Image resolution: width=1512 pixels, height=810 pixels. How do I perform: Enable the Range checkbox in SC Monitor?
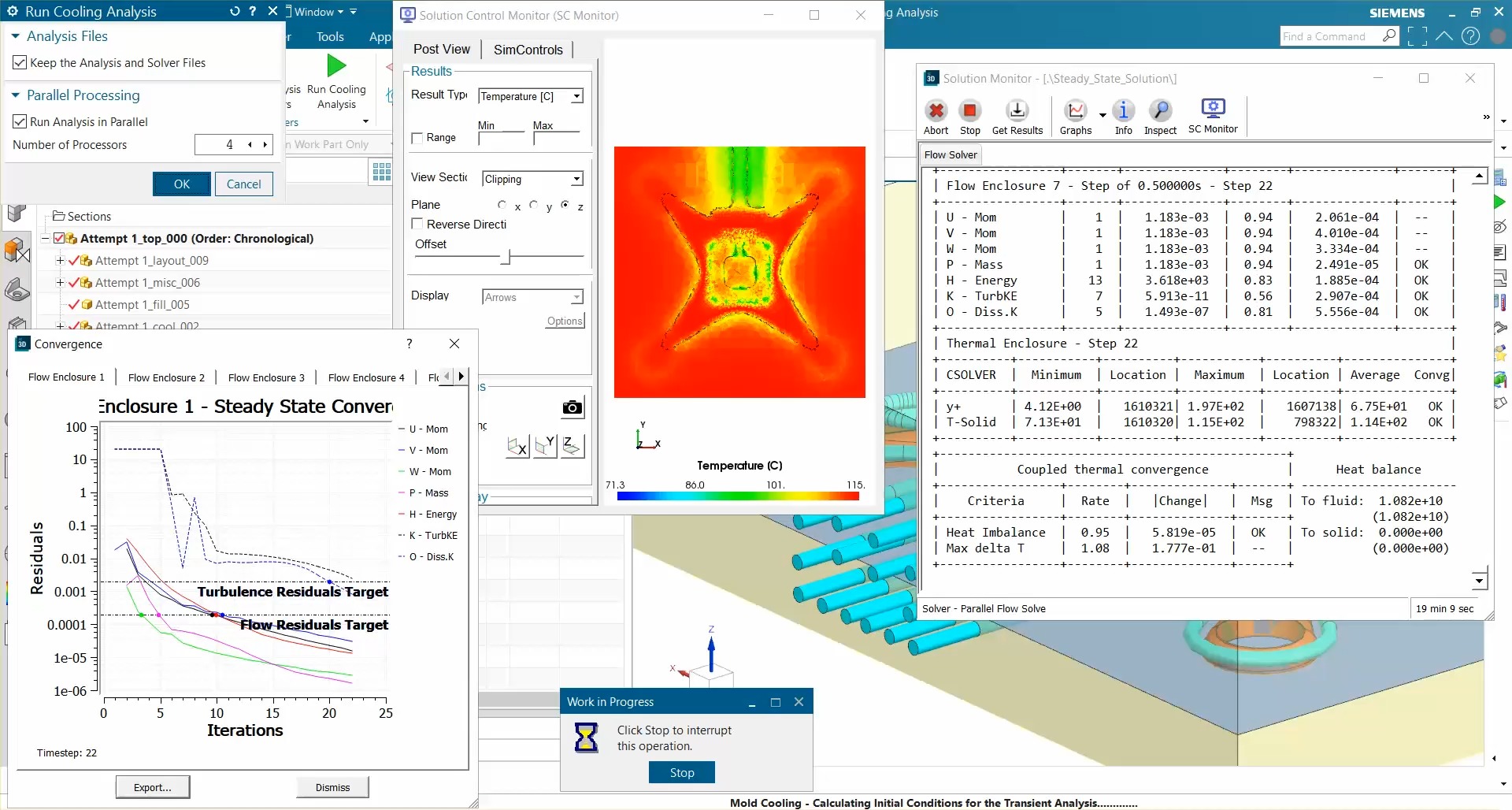pyautogui.click(x=417, y=138)
